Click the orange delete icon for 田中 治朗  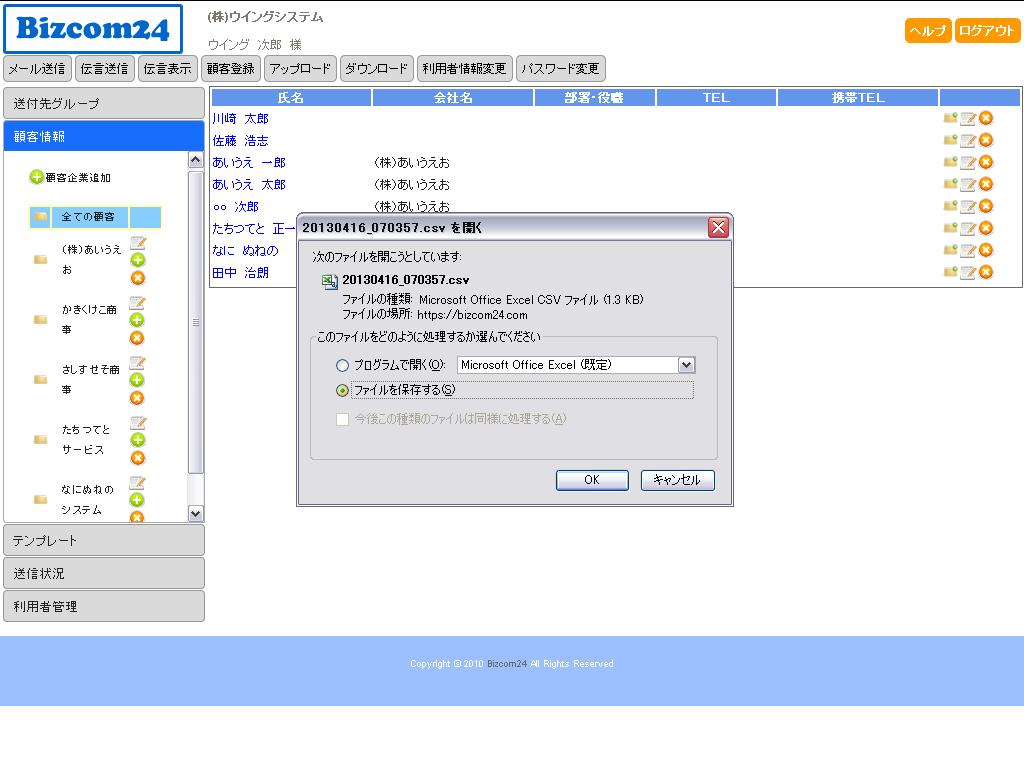coord(986,272)
